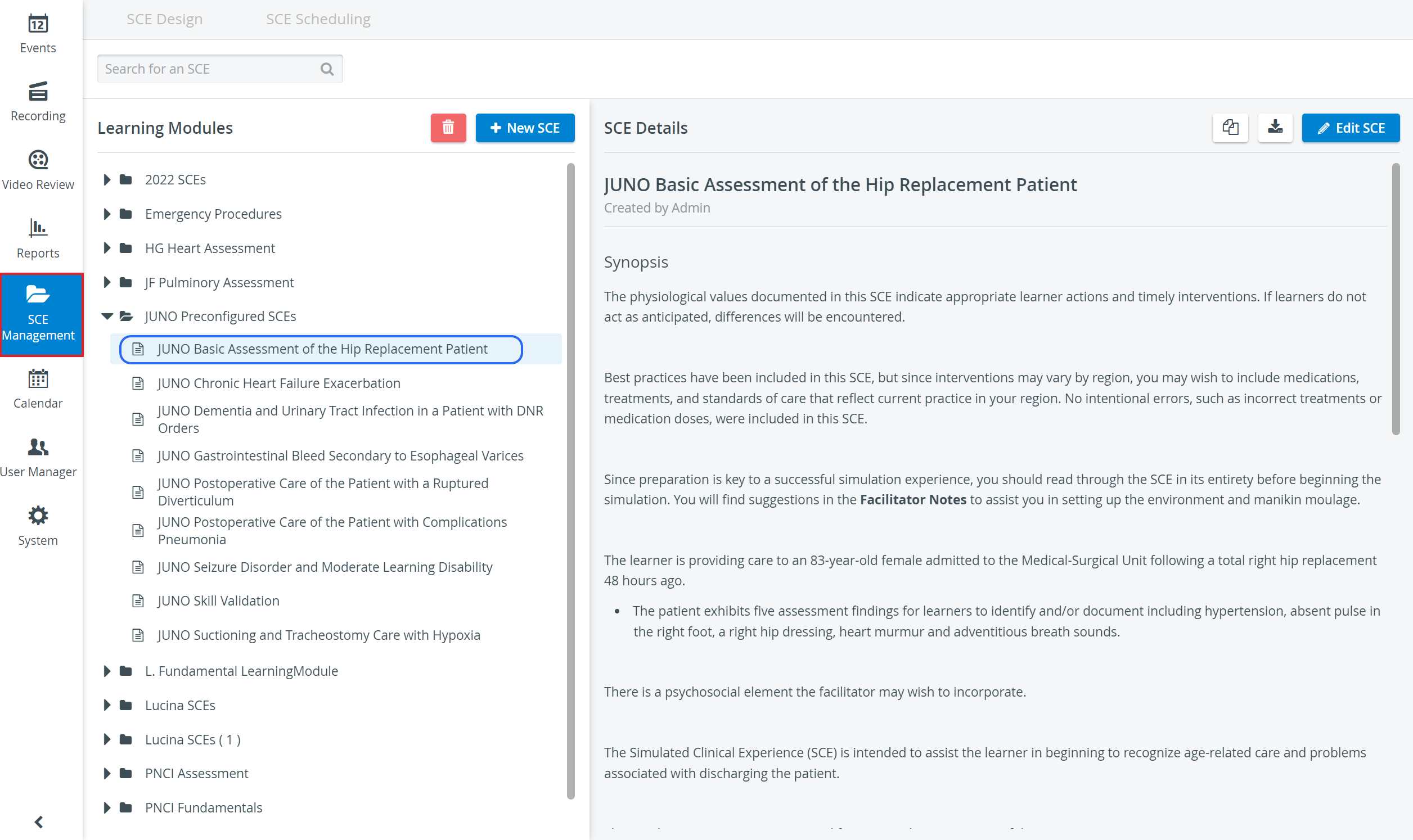The height and width of the screenshot is (840, 1413).
Task: Expand the 2022 SCEs folder
Action: point(107,179)
